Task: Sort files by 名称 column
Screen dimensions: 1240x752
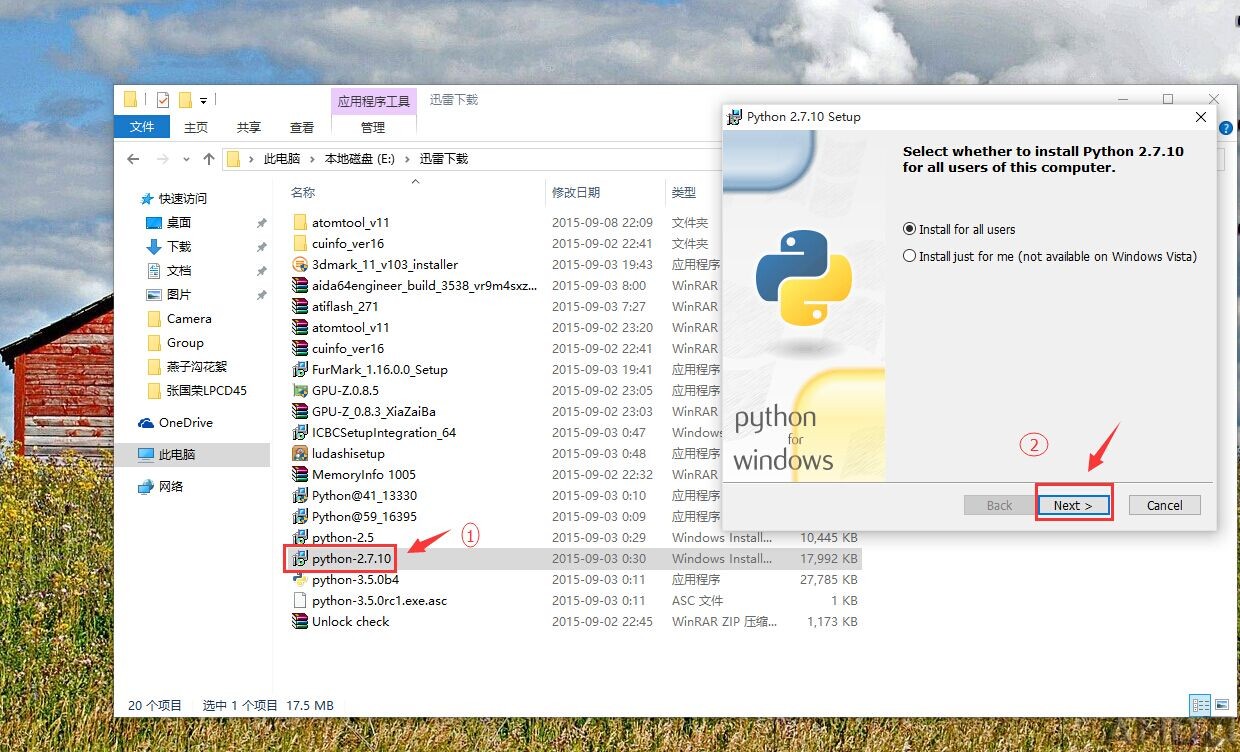Action: tap(303, 192)
